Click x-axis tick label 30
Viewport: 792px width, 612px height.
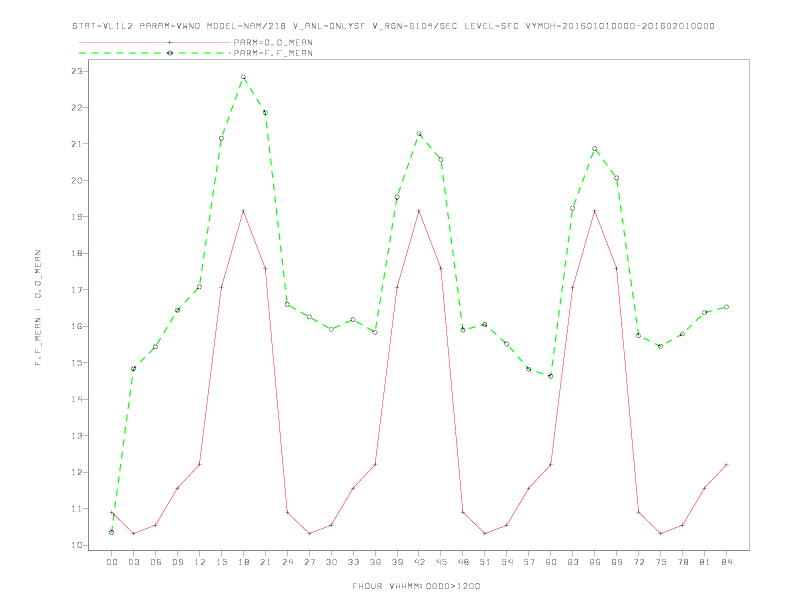pyautogui.click(x=331, y=562)
